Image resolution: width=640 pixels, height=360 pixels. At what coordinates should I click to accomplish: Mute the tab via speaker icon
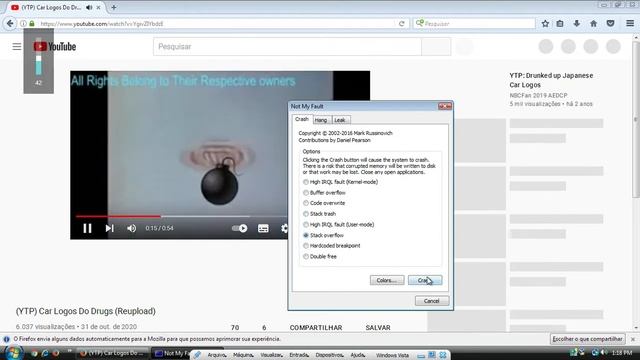coord(89,7)
